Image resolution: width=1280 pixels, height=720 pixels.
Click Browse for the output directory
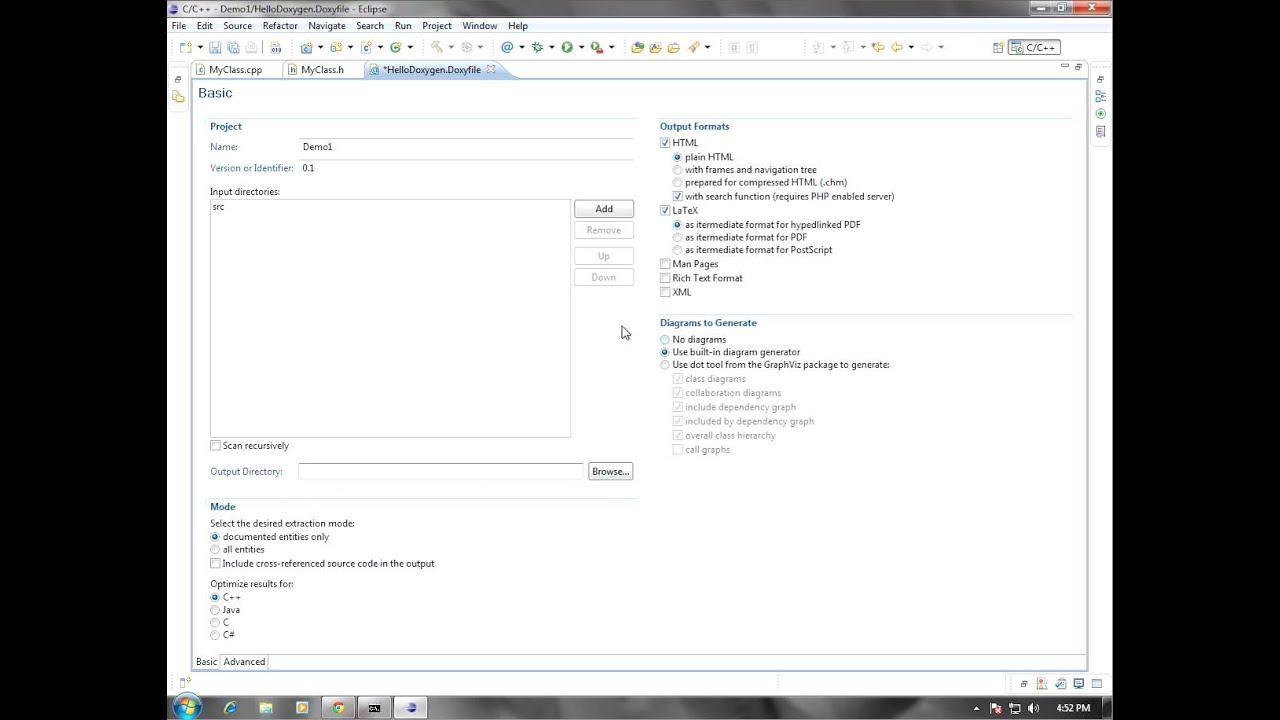click(610, 471)
